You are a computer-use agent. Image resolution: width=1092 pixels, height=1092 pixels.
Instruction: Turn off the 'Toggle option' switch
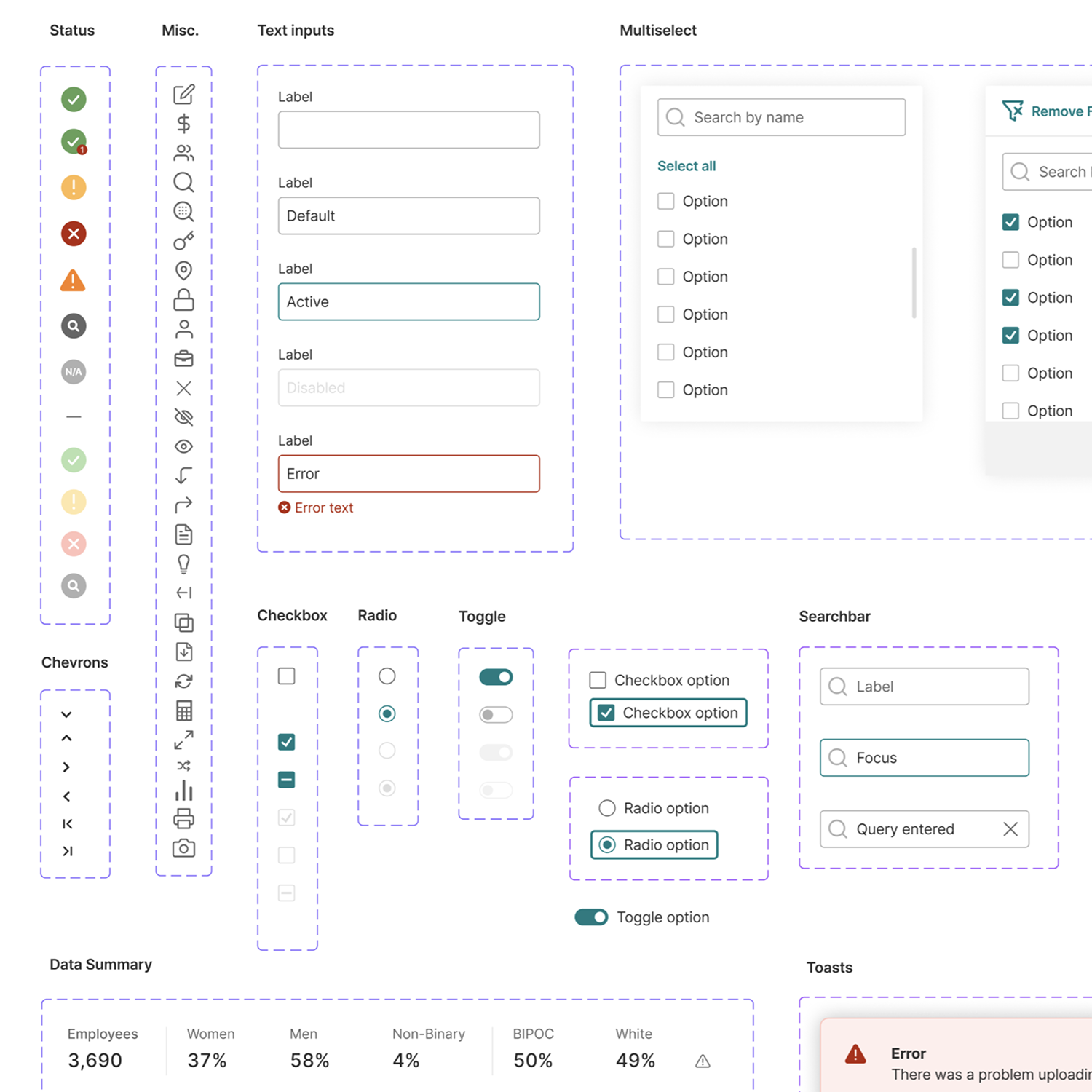coord(591,917)
